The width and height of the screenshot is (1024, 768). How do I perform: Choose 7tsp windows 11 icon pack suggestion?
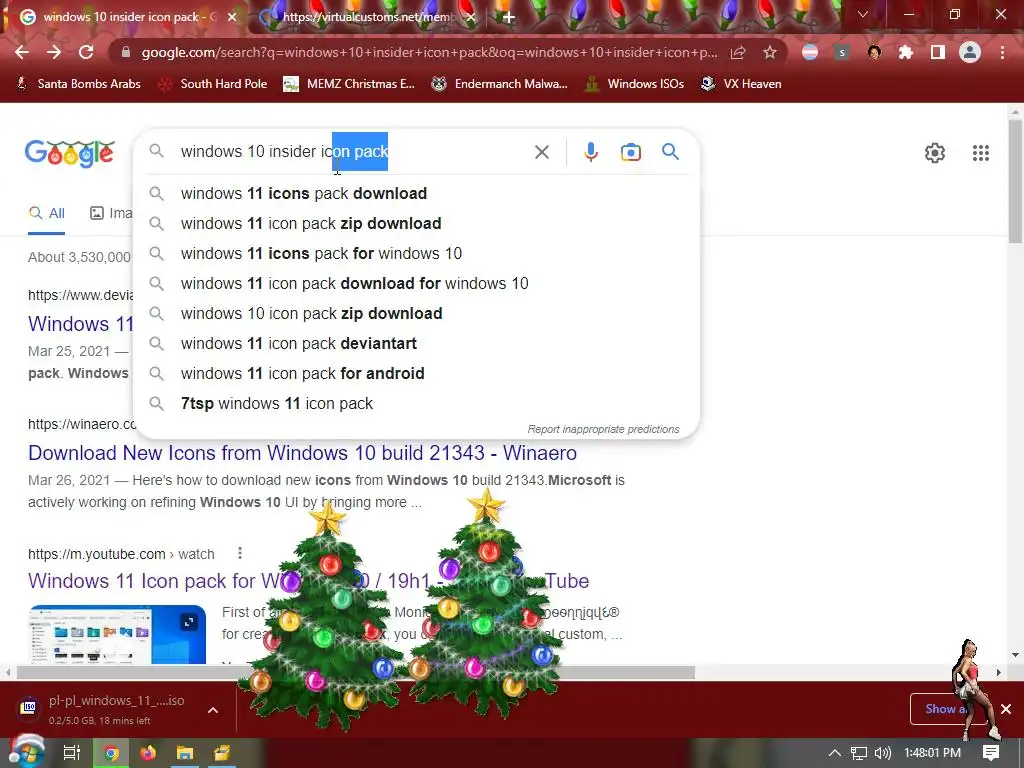pos(415,404)
